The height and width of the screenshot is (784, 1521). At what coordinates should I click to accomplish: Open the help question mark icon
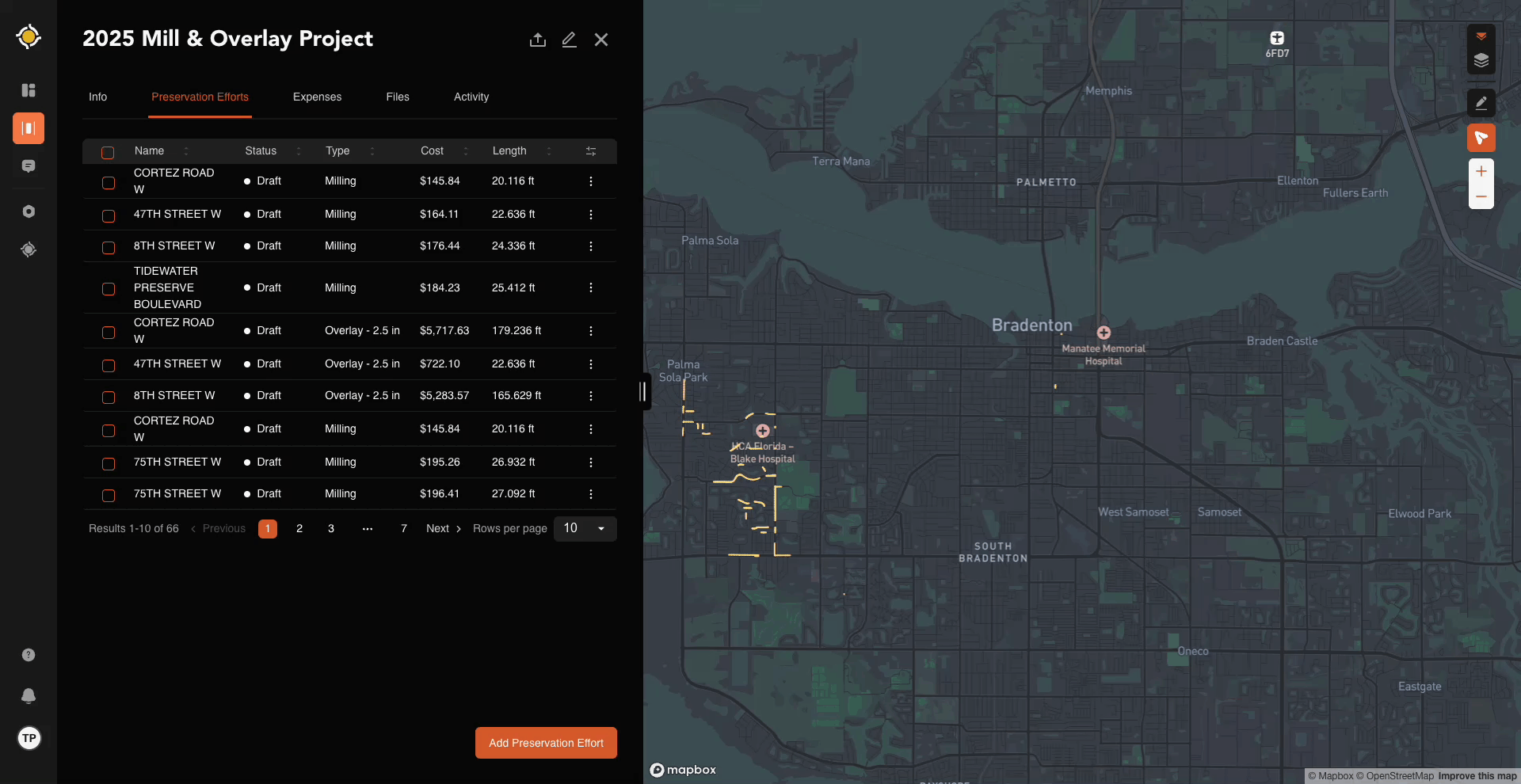(29, 655)
